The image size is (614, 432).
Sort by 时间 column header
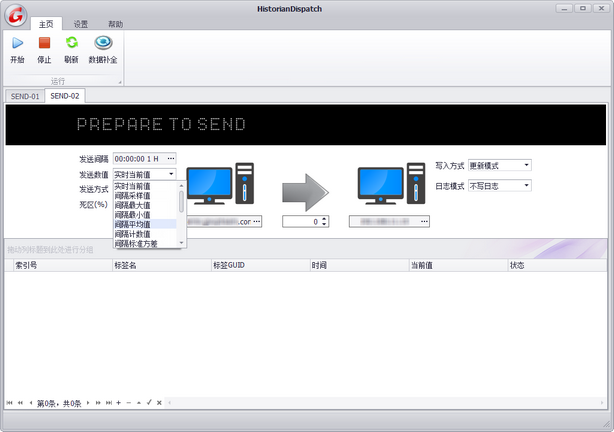pyautogui.click(x=359, y=266)
